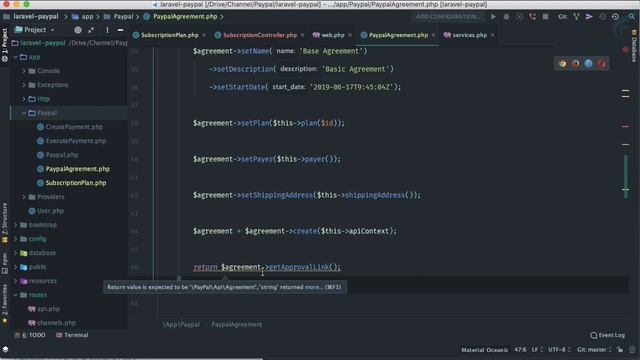Hide the Project panel with minus icon
The width and height of the screenshot is (640, 360).
(120, 30)
